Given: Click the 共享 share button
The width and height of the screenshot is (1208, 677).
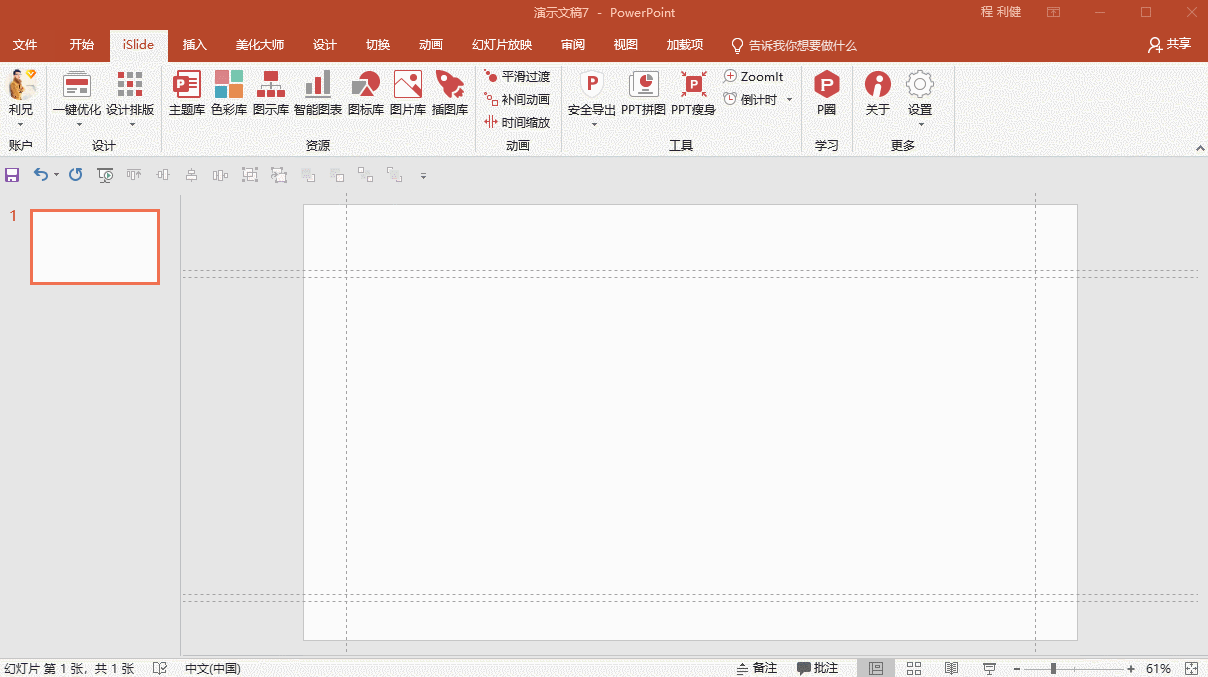Looking at the screenshot, I should pos(1170,45).
